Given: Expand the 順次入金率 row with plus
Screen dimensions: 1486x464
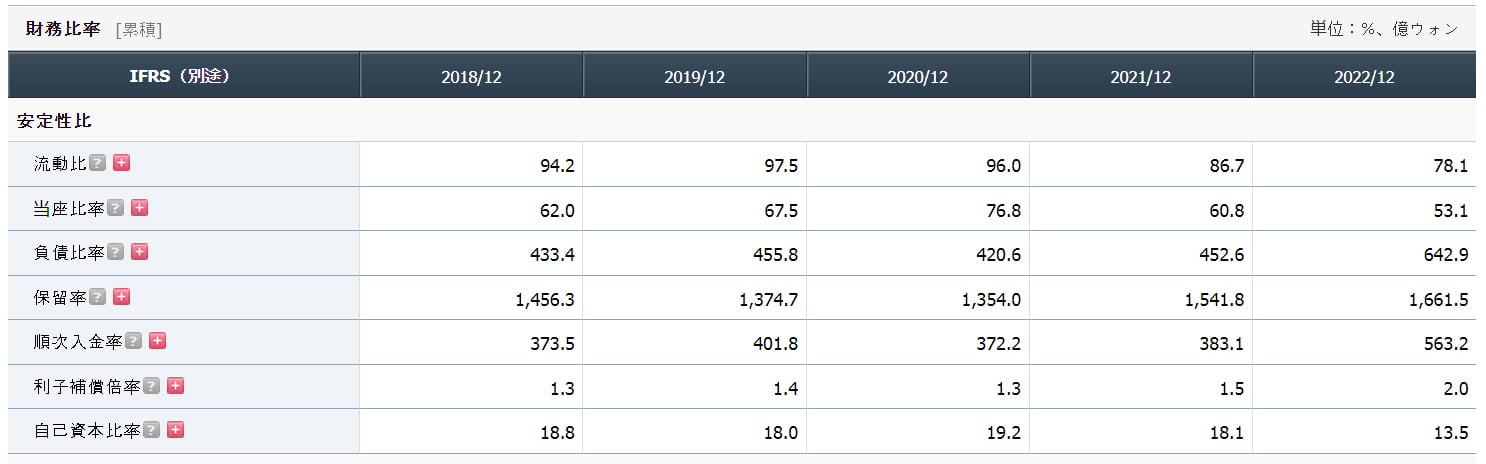Looking at the screenshot, I should point(157,341).
